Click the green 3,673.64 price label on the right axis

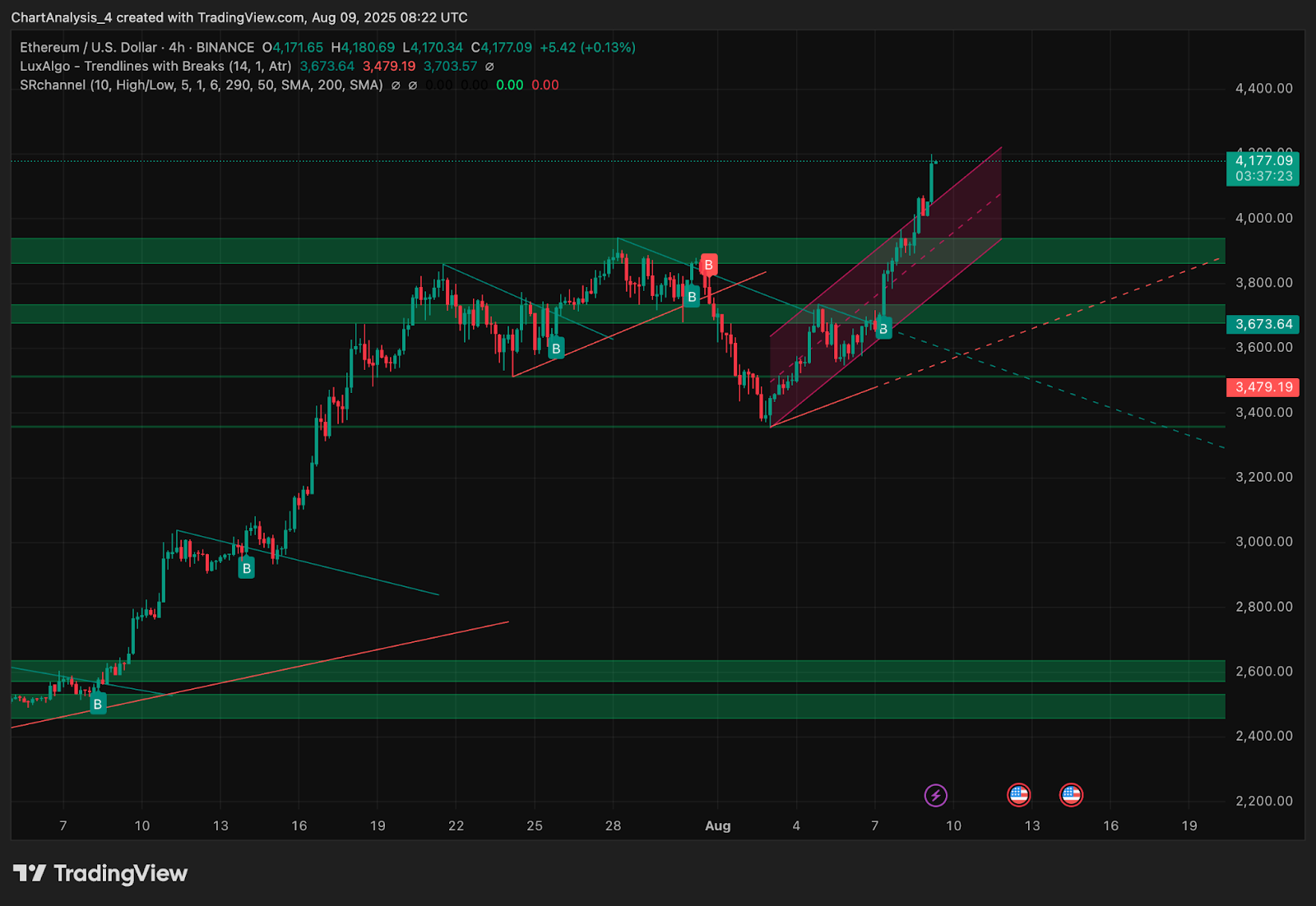[x=1263, y=324]
